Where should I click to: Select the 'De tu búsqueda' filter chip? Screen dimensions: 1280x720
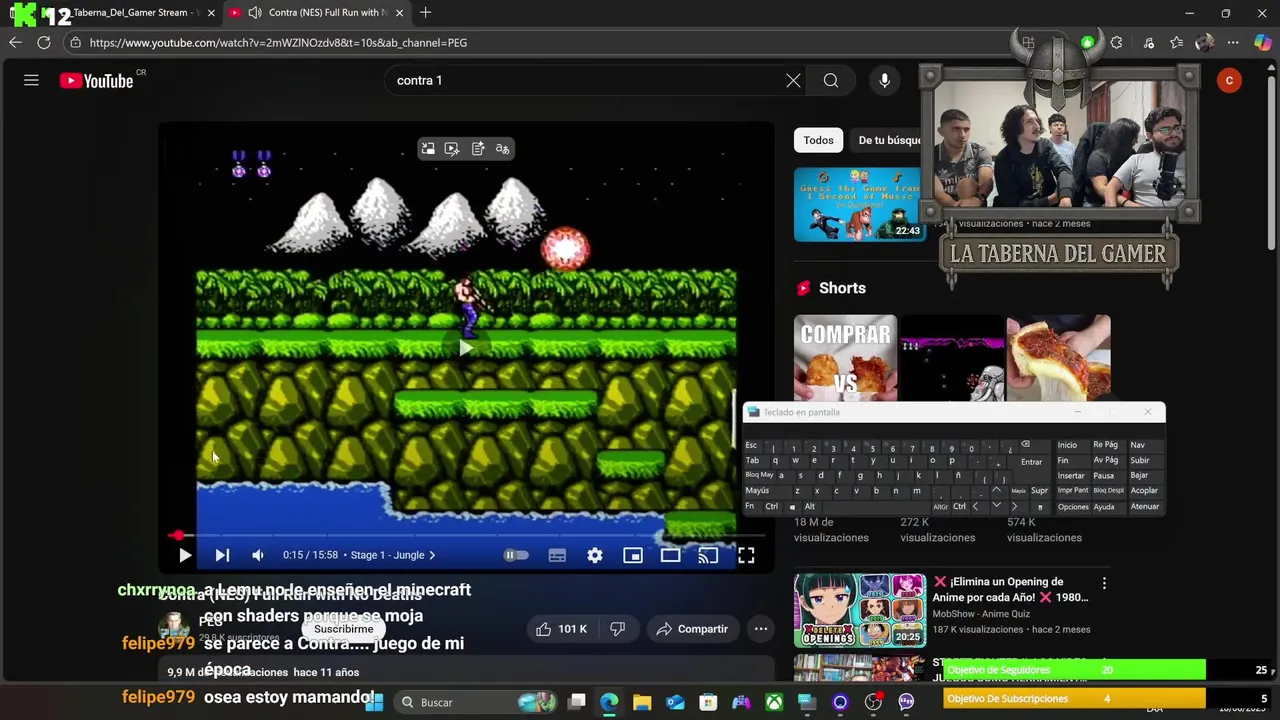point(888,140)
